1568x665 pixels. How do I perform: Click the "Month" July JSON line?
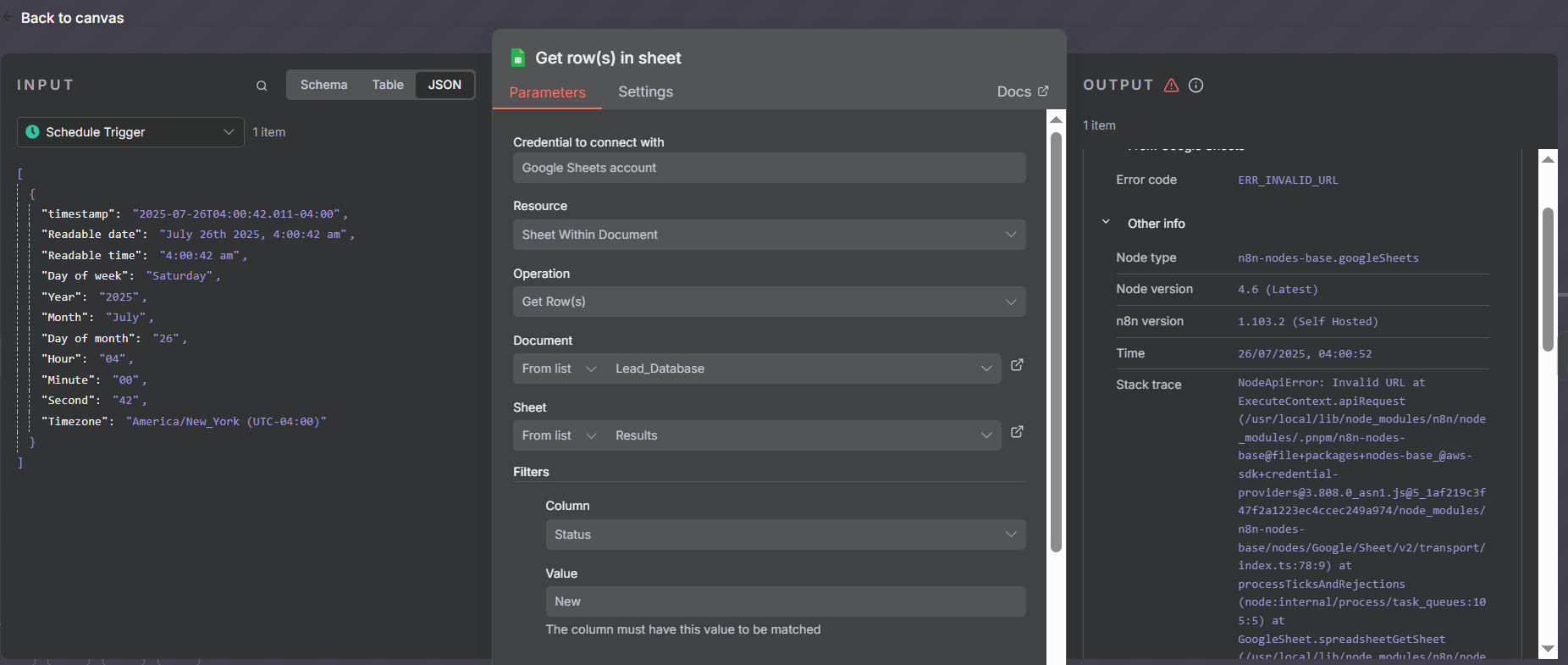[97, 318]
